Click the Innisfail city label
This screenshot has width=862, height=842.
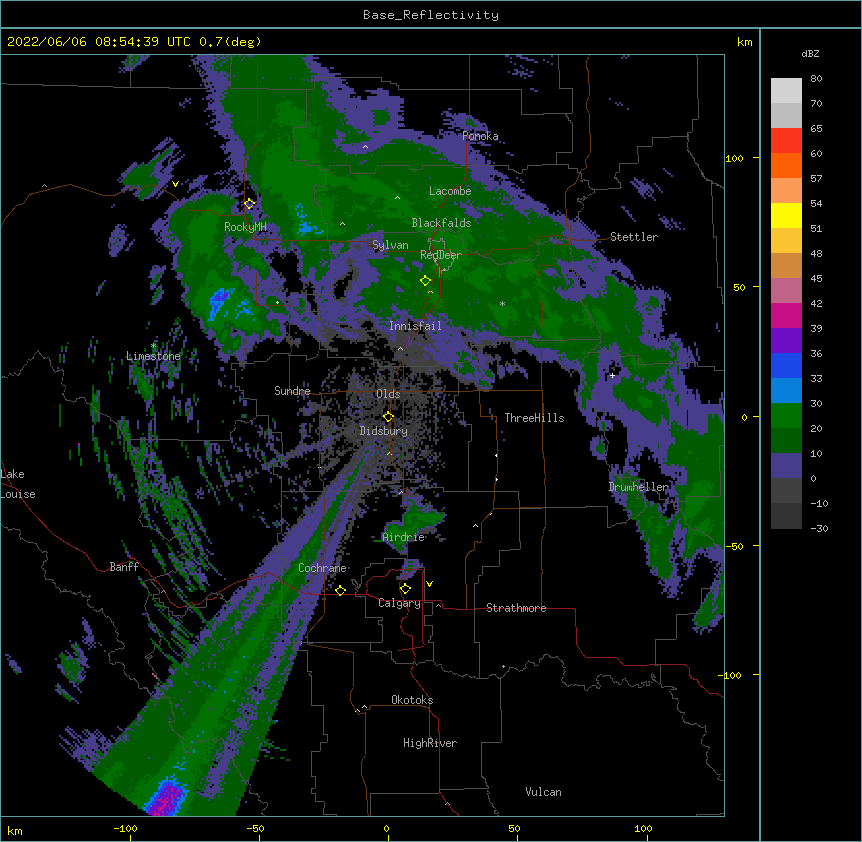[x=415, y=326]
